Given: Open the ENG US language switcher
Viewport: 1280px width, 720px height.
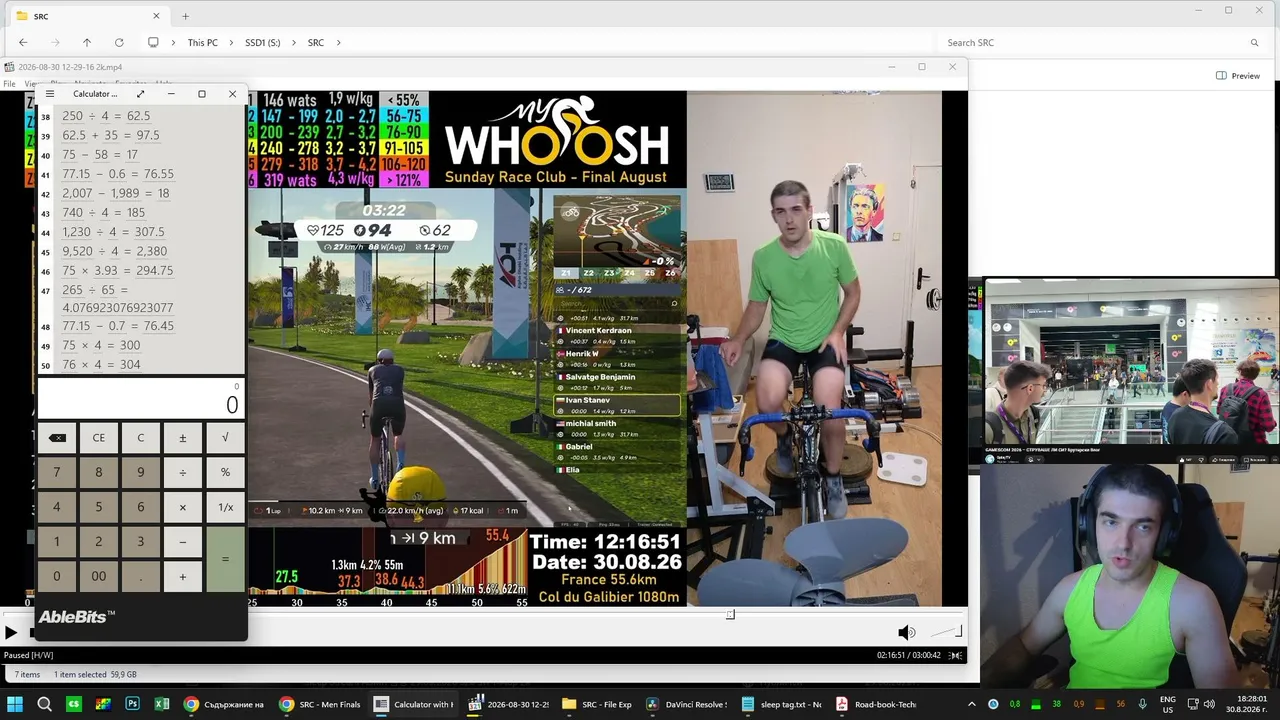Looking at the screenshot, I should (1167, 704).
